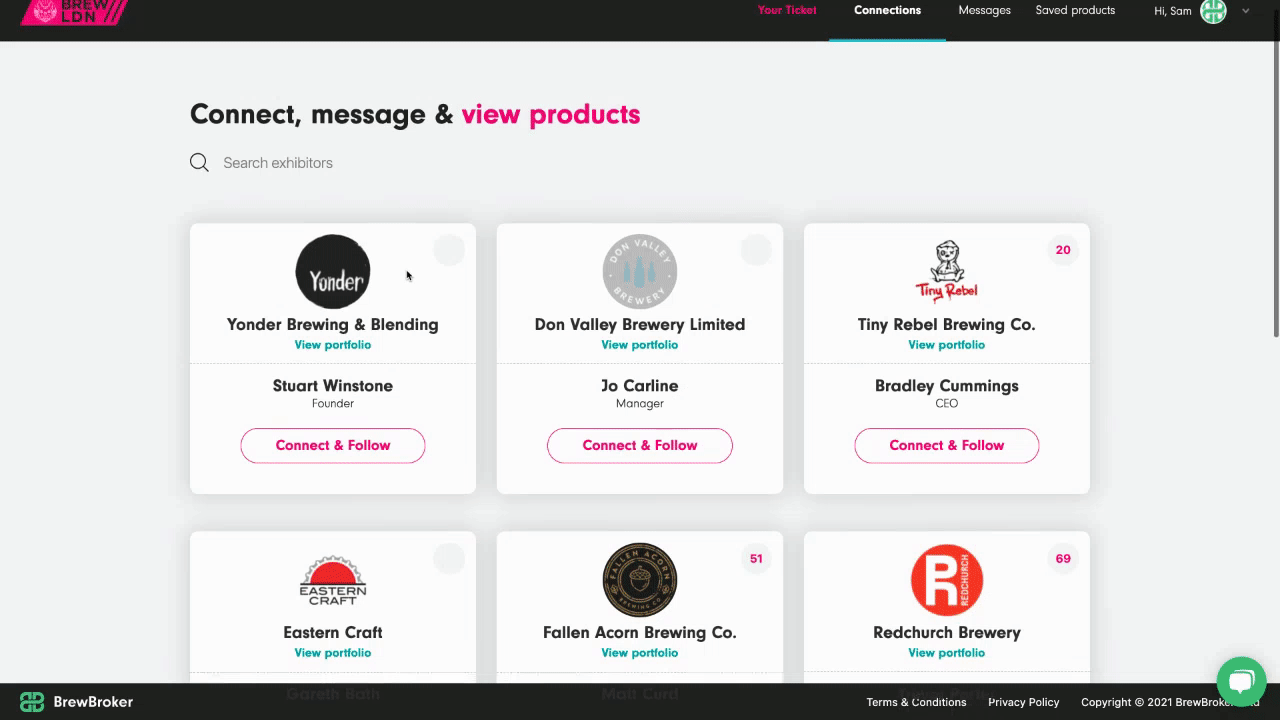Click Sam's profile avatar
Image resolution: width=1280 pixels, height=720 pixels.
click(x=1213, y=11)
